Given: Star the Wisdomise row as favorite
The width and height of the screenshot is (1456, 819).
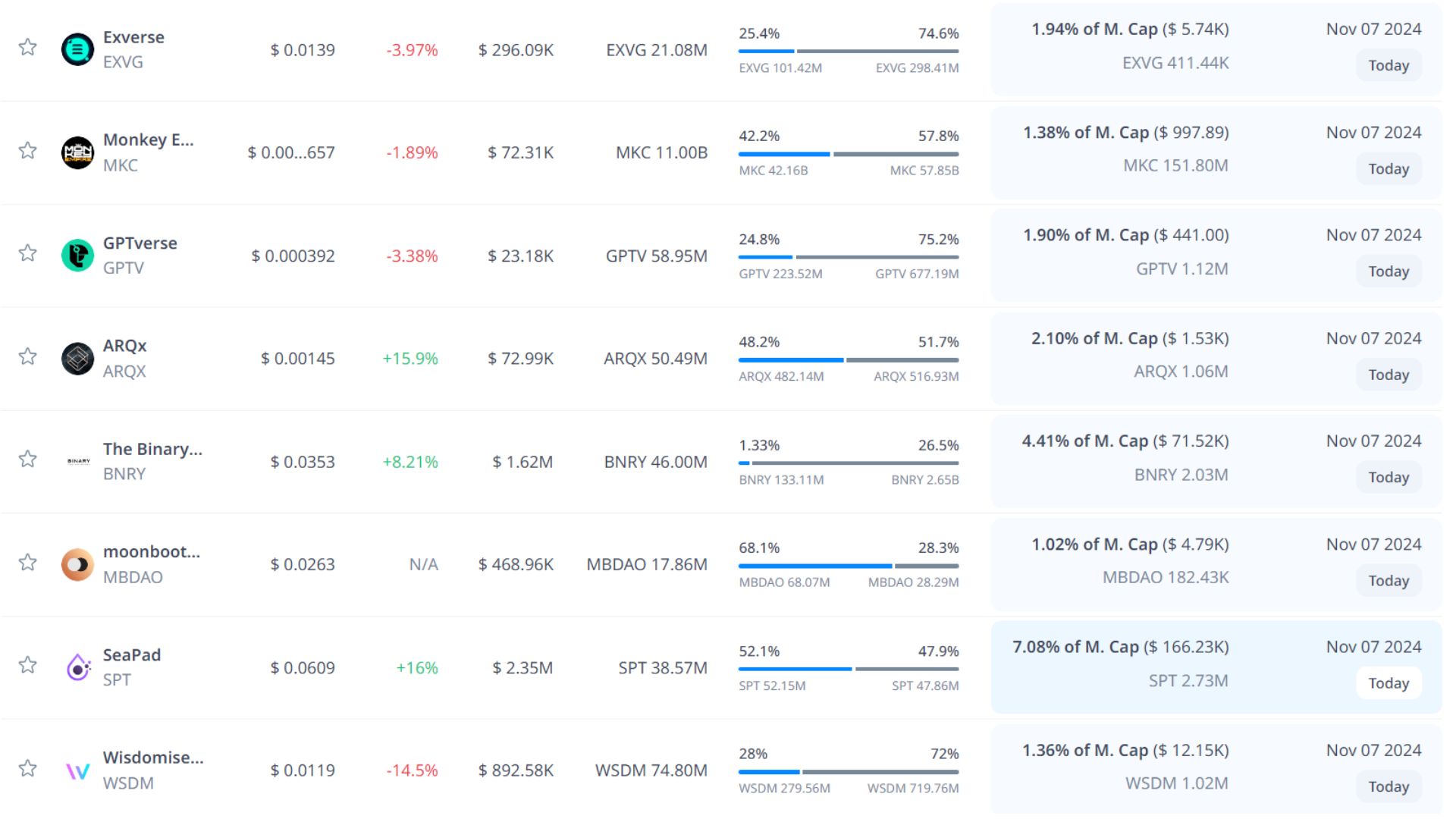Looking at the screenshot, I should click(28, 768).
